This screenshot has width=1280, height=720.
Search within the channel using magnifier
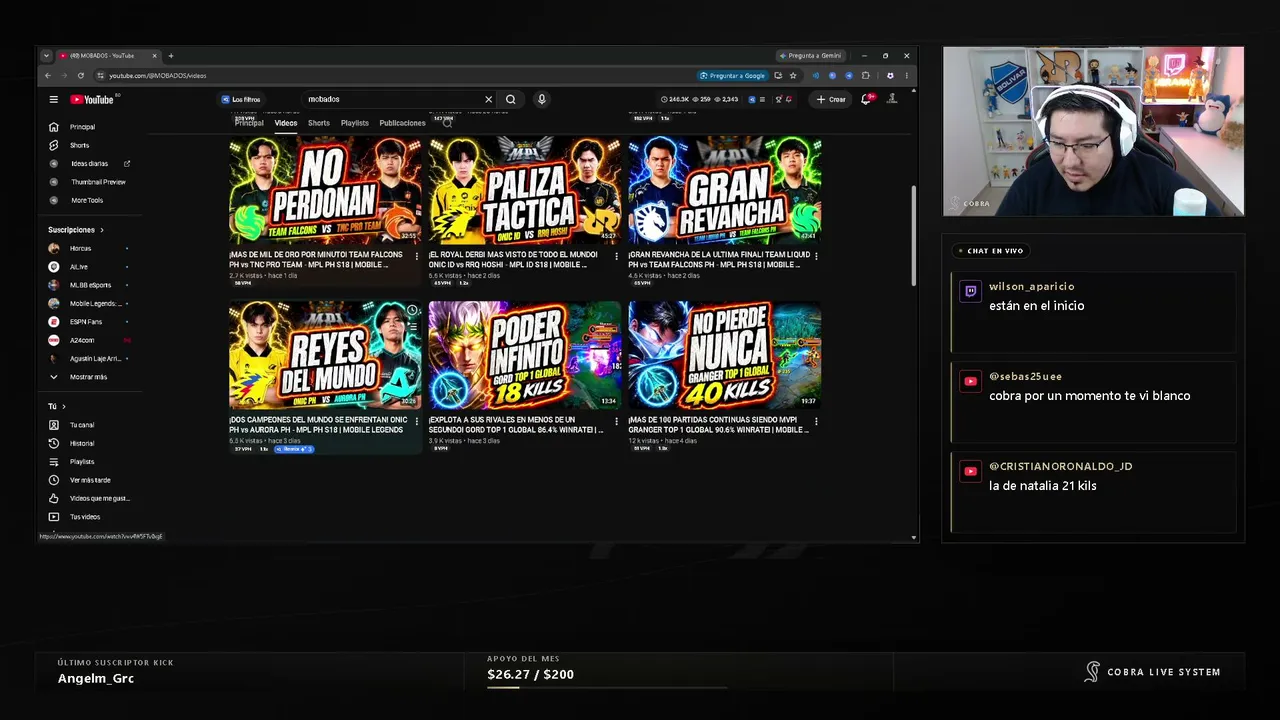447,123
